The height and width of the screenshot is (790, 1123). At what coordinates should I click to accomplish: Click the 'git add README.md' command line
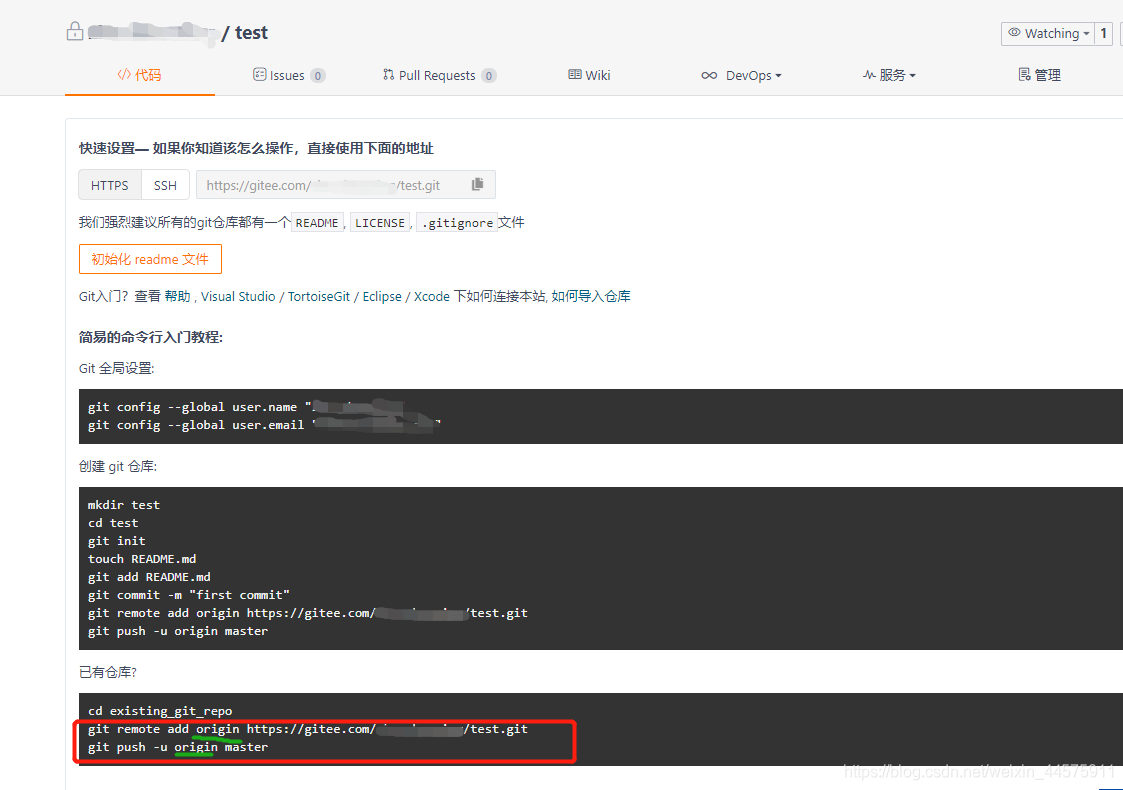149,577
